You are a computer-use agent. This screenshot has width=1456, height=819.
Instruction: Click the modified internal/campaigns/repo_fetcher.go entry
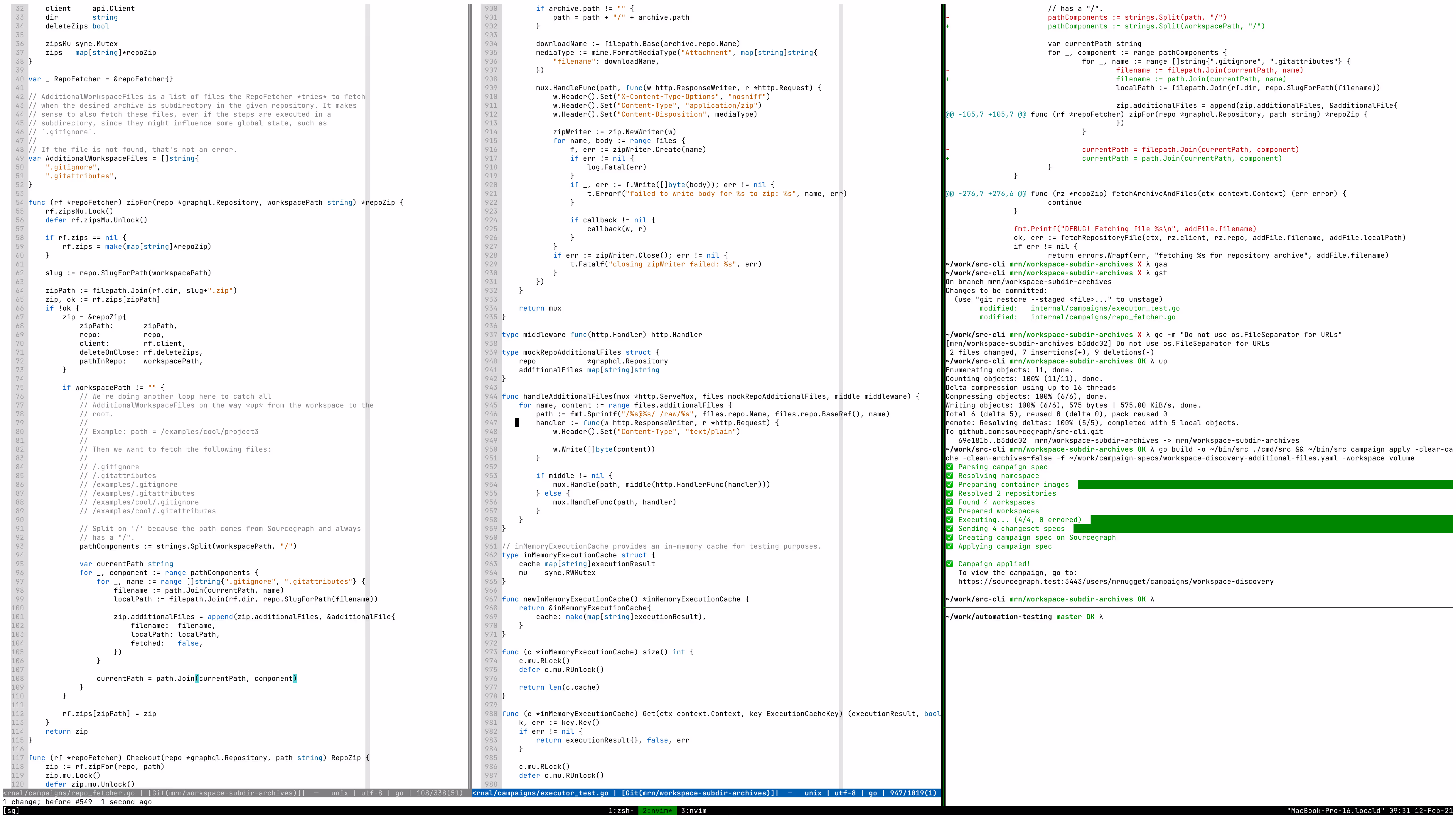[x=1077, y=317]
